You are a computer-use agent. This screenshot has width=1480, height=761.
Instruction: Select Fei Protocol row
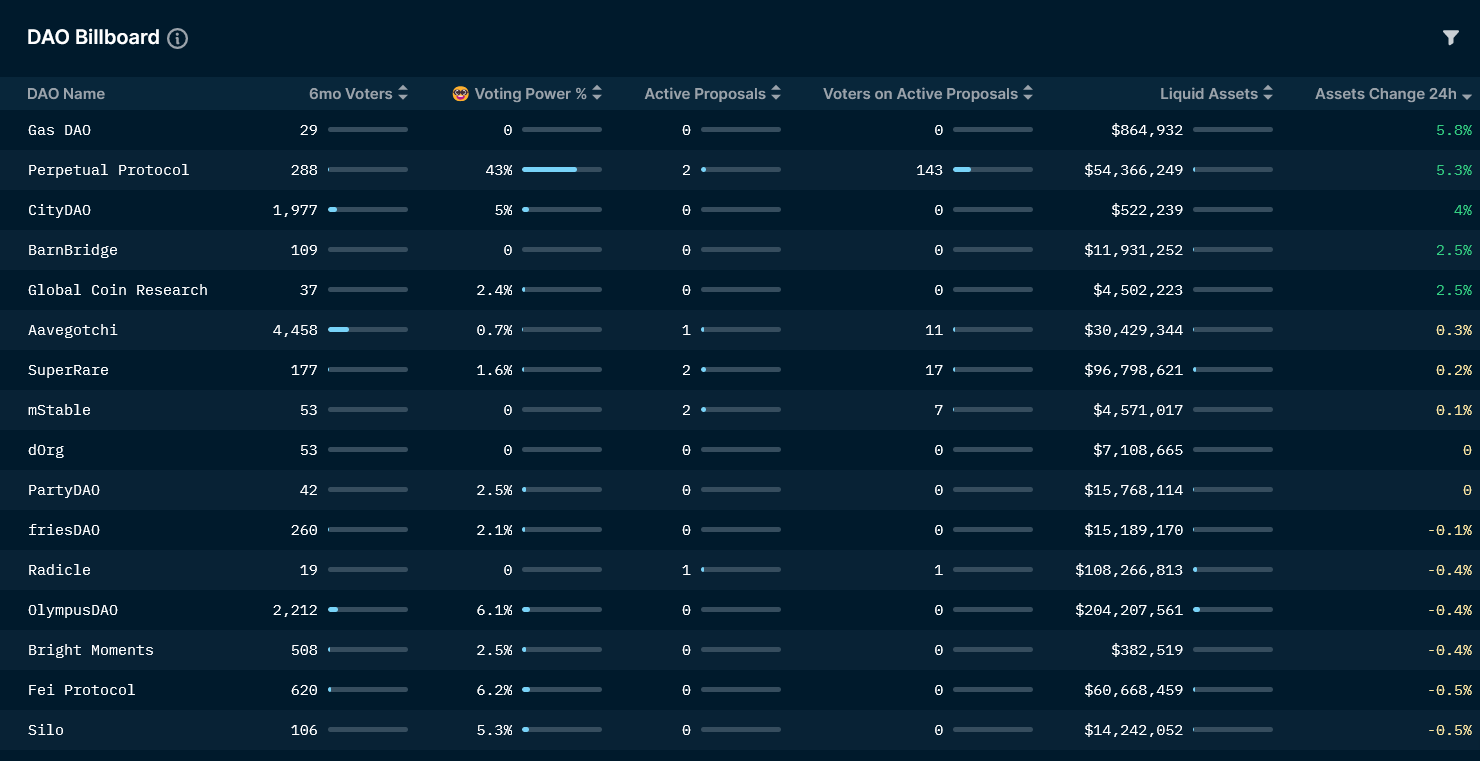pyautogui.click(x=740, y=690)
